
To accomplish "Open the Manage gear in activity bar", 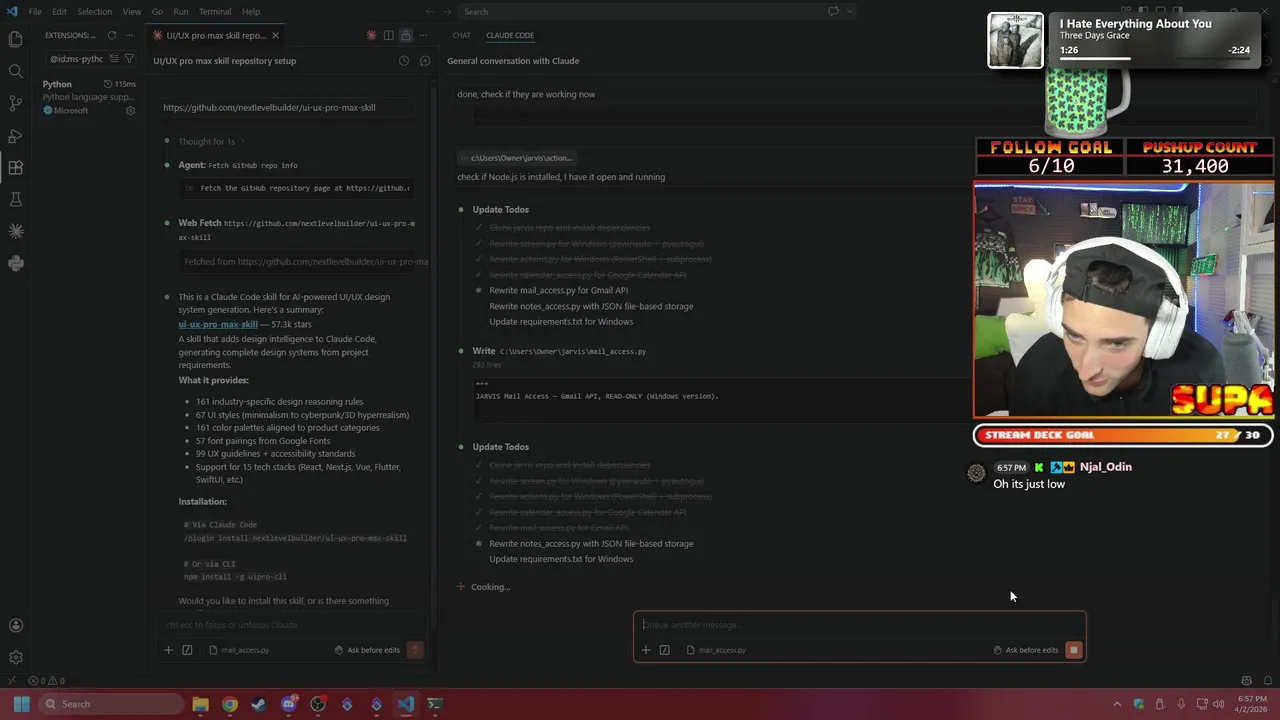I will point(15,657).
